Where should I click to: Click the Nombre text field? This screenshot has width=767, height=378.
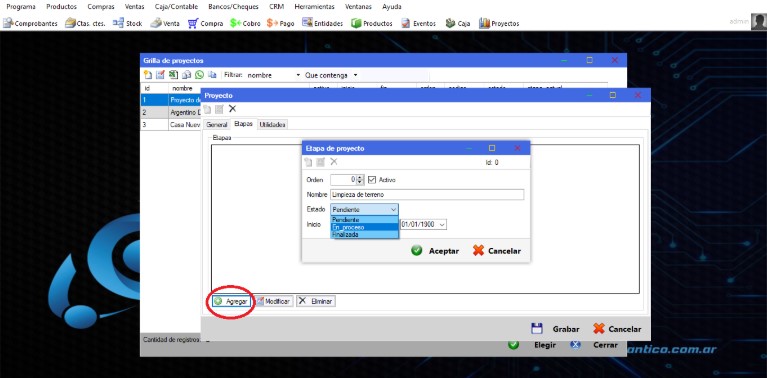point(427,195)
